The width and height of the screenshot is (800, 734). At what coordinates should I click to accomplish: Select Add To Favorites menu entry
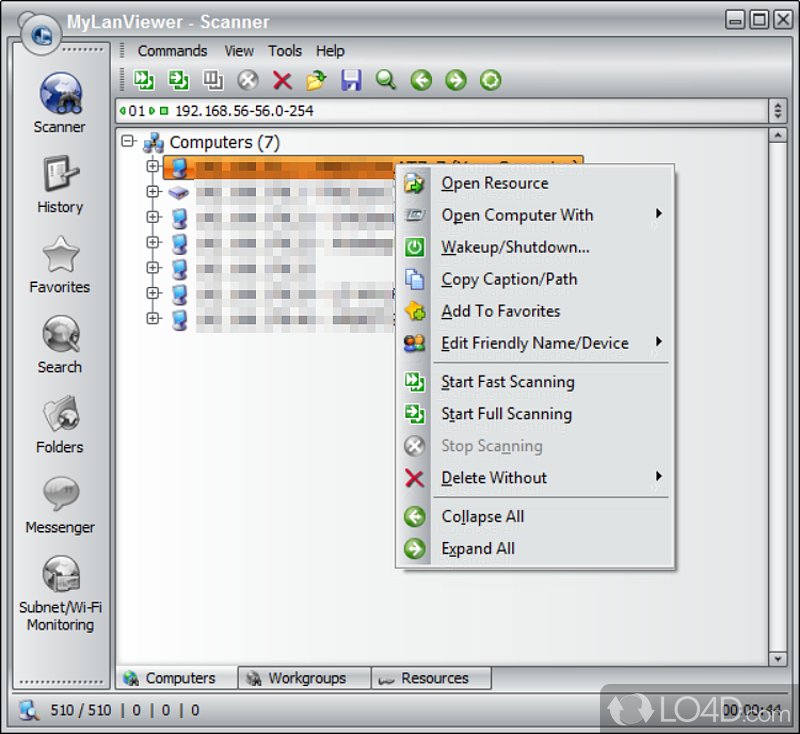coord(500,311)
